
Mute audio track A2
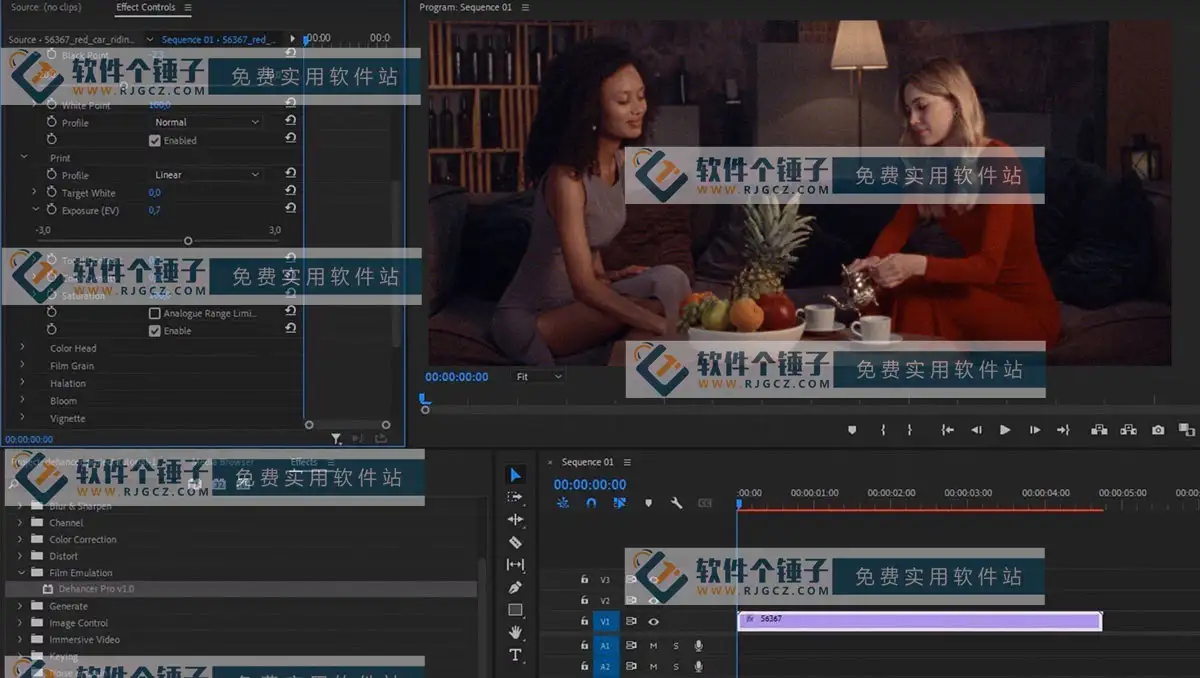[654, 667]
